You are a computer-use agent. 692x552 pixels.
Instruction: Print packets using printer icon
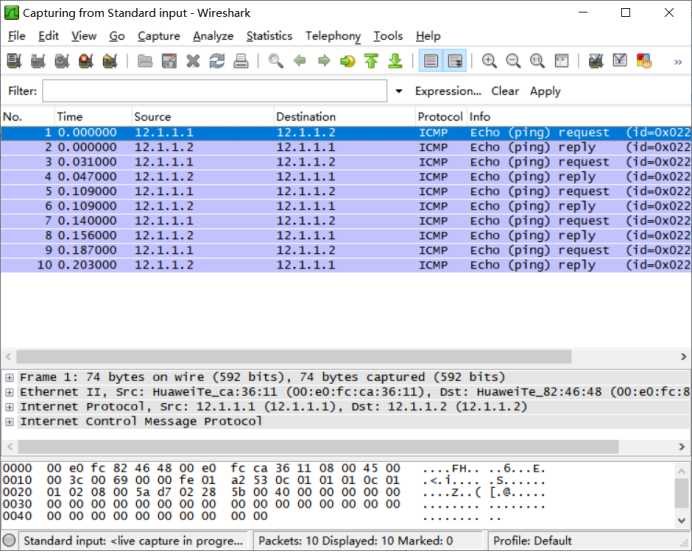241,61
